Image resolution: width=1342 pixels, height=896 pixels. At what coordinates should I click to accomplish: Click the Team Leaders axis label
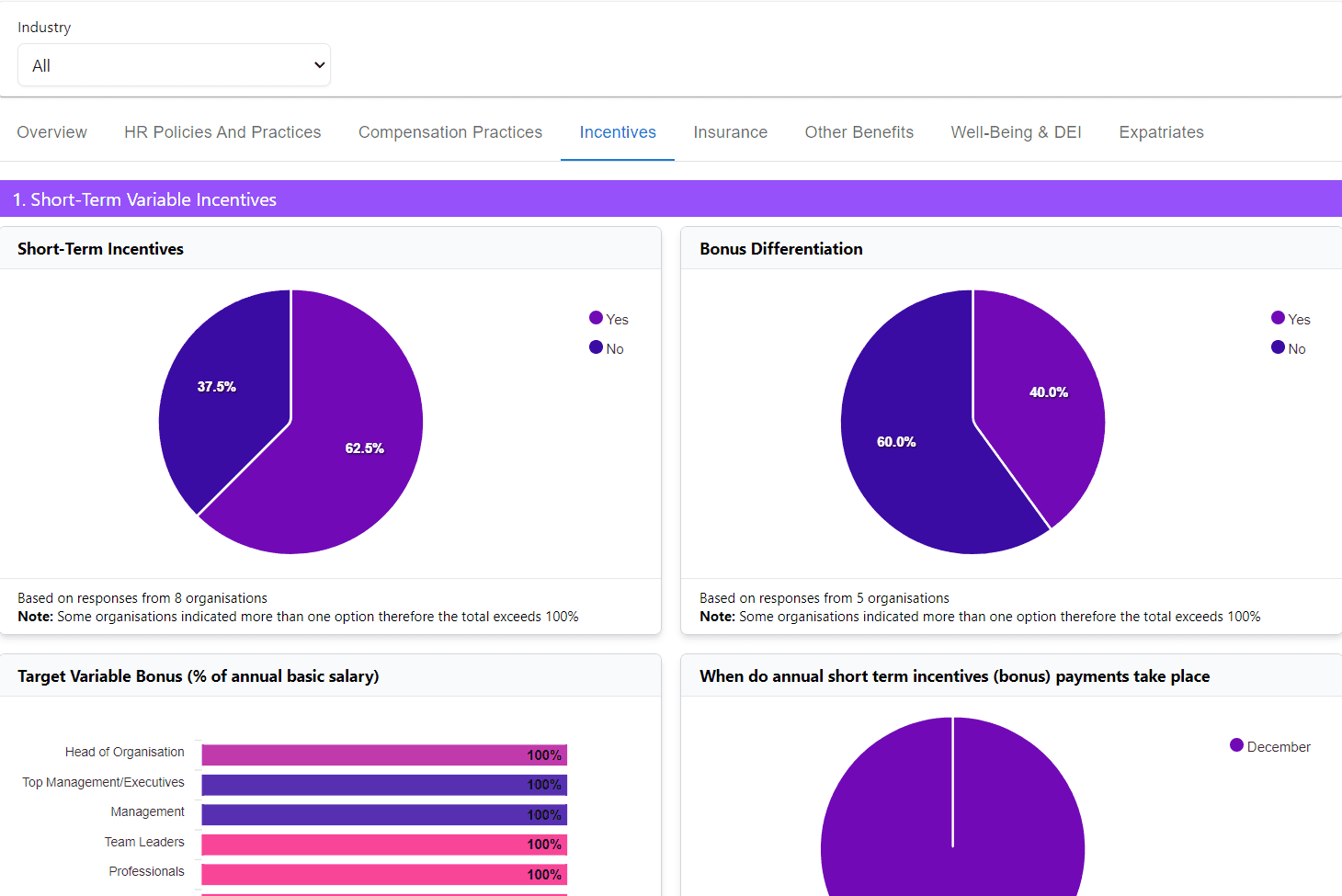pos(144,842)
